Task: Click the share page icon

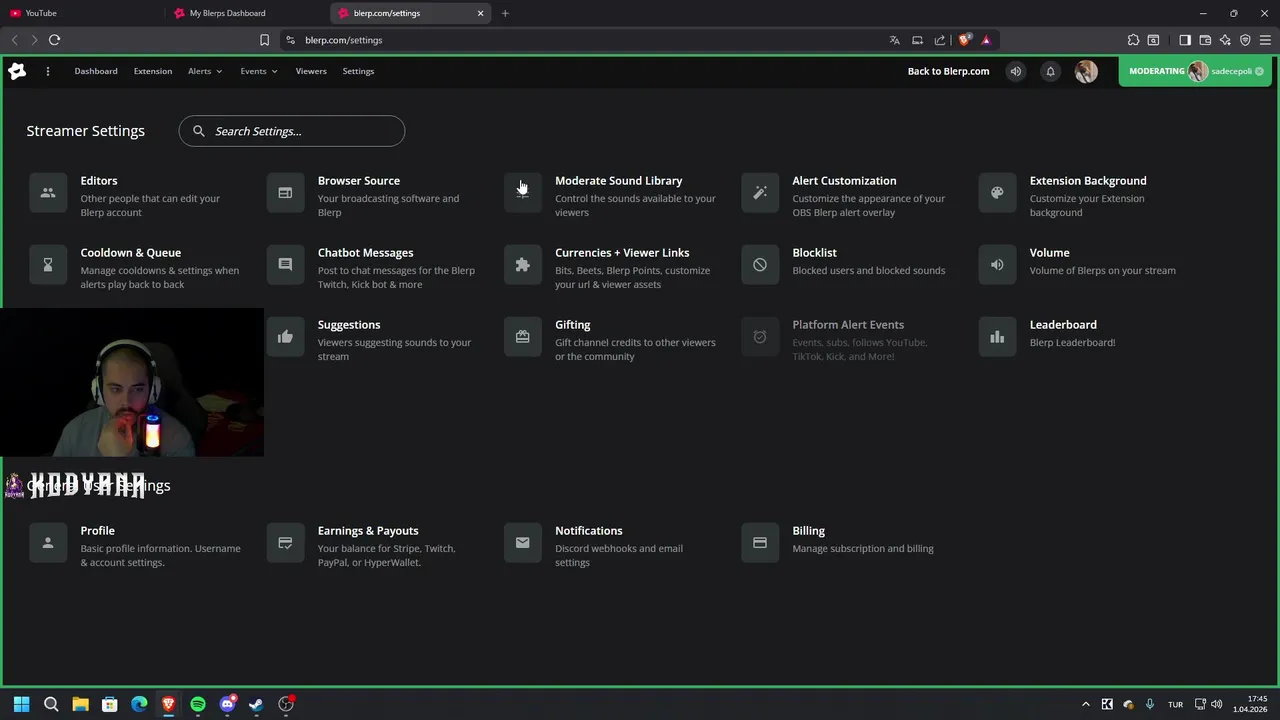Action: (x=940, y=40)
